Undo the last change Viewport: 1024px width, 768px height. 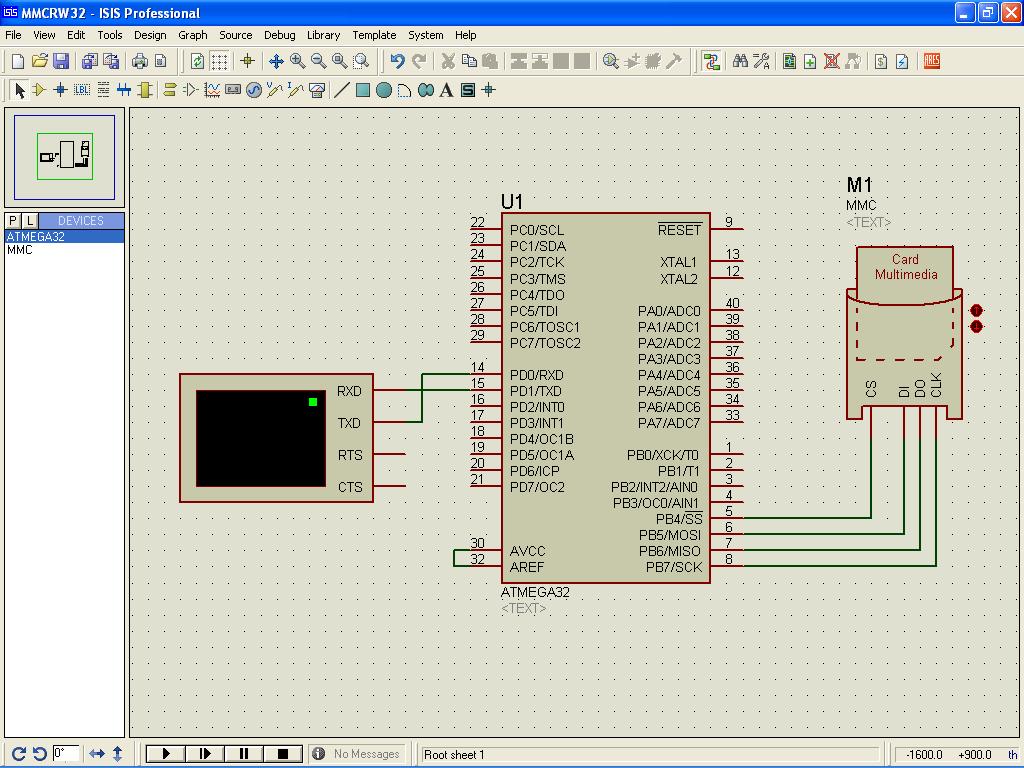397,61
